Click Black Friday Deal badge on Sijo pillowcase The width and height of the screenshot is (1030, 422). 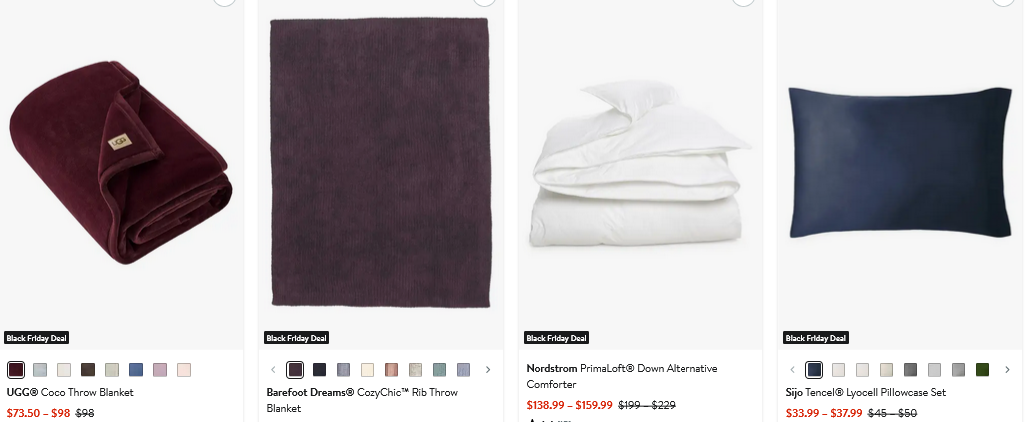(816, 338)
